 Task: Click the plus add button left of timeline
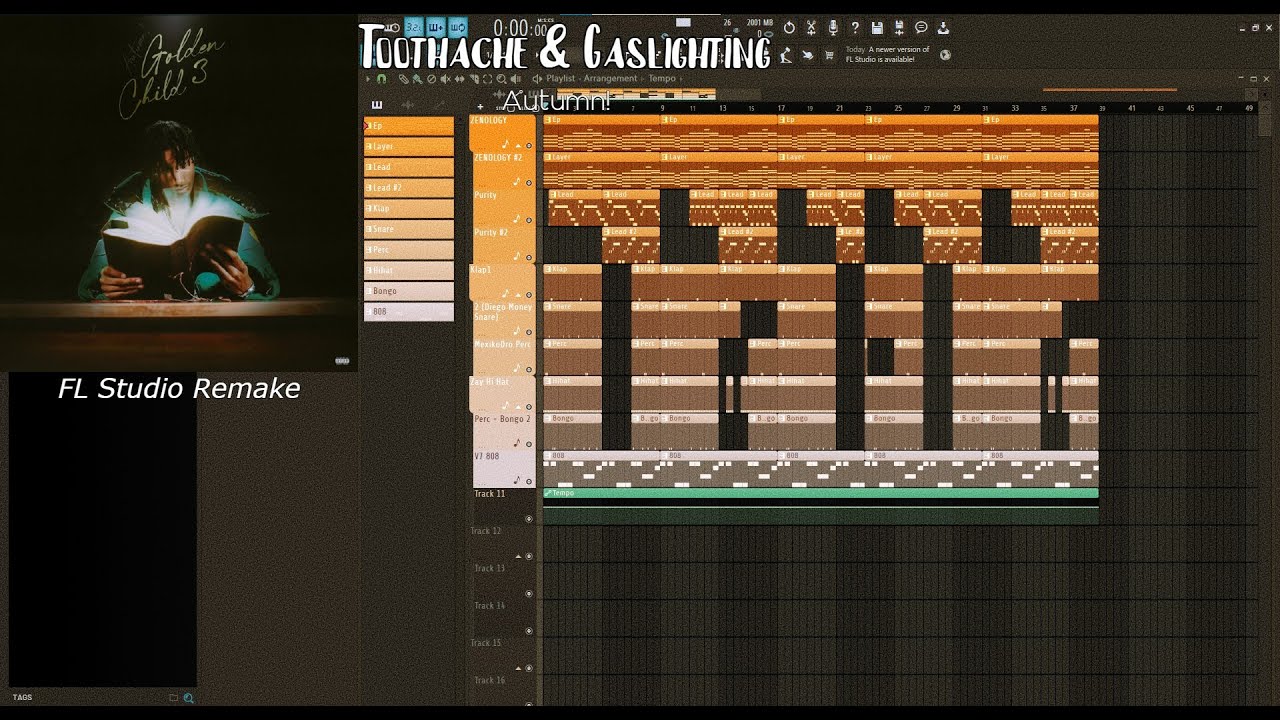480,107
